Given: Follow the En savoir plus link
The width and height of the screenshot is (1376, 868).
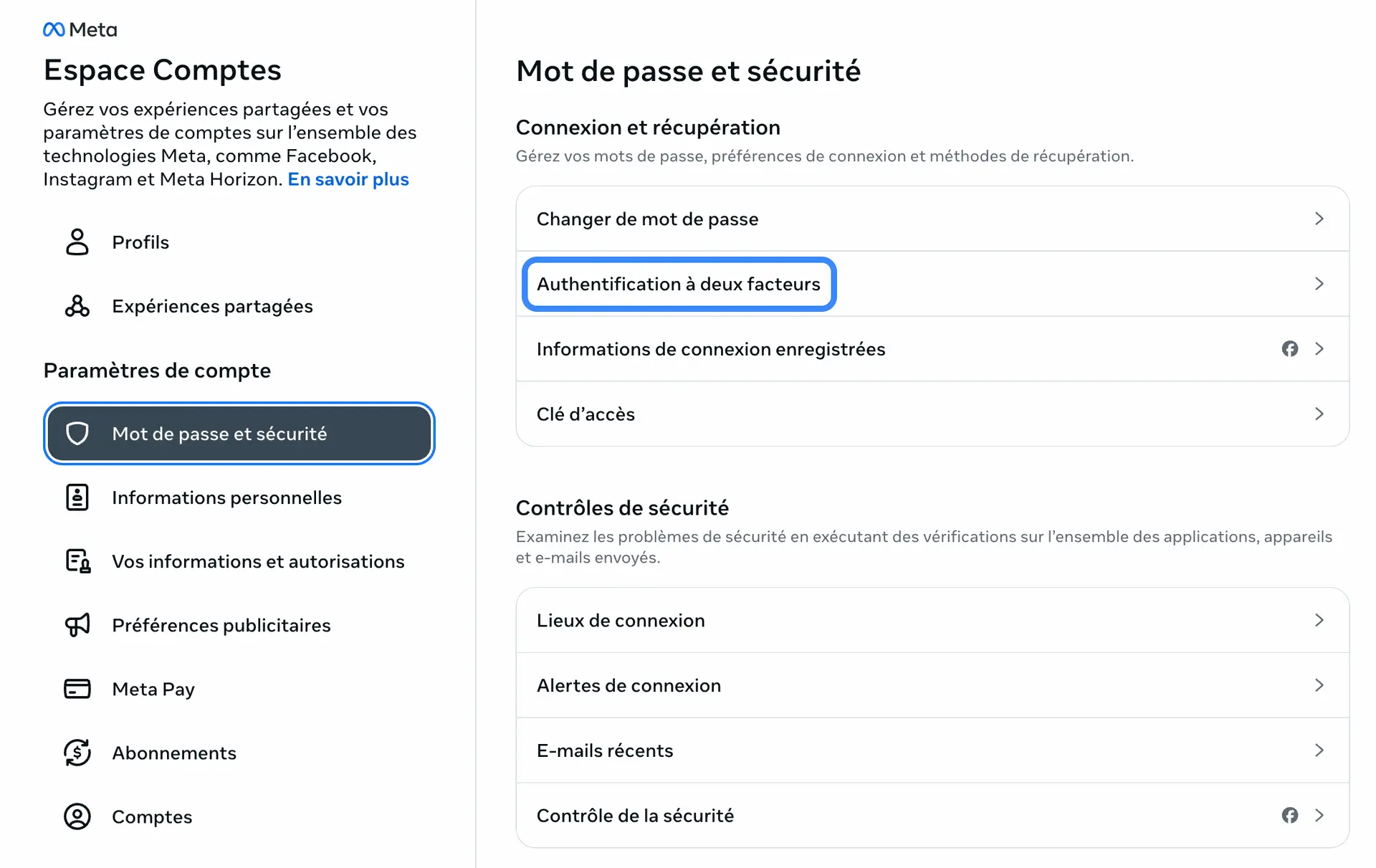Looking at the screenshot, I should [x=348, y=179].
